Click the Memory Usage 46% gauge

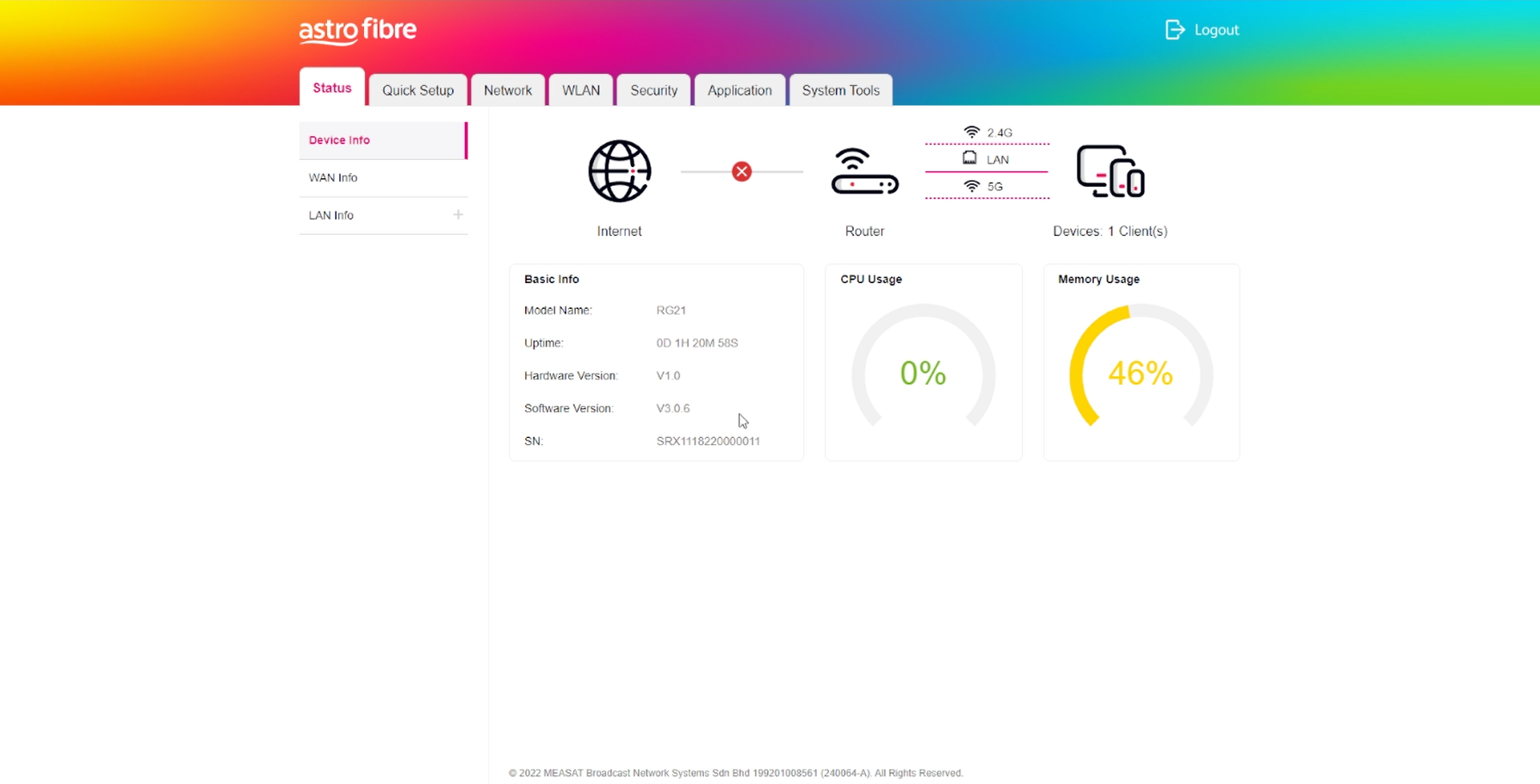[x=1141, y=373]
